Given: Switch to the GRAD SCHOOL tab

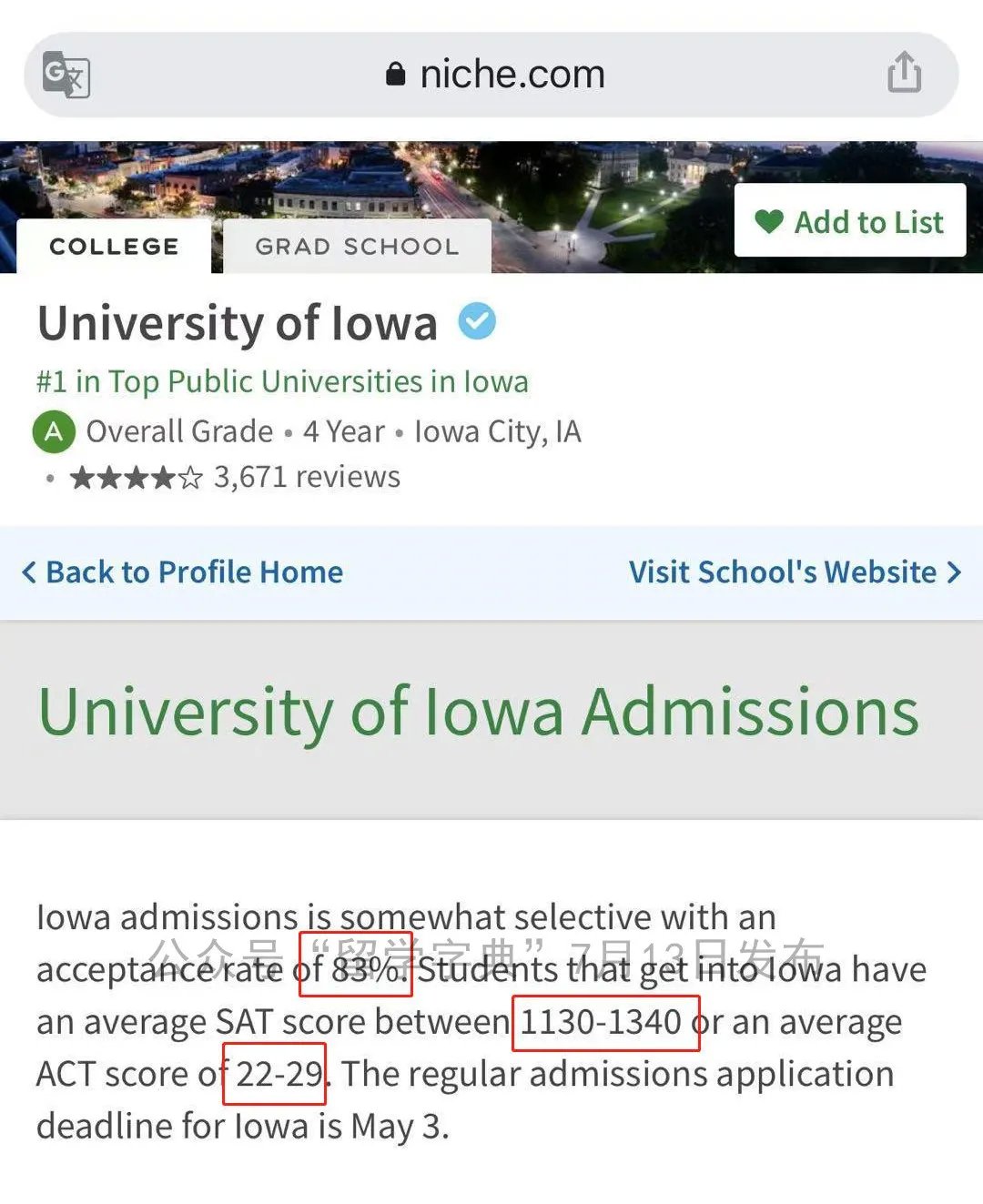Looking at the screenshot, I should pos(357,246).
